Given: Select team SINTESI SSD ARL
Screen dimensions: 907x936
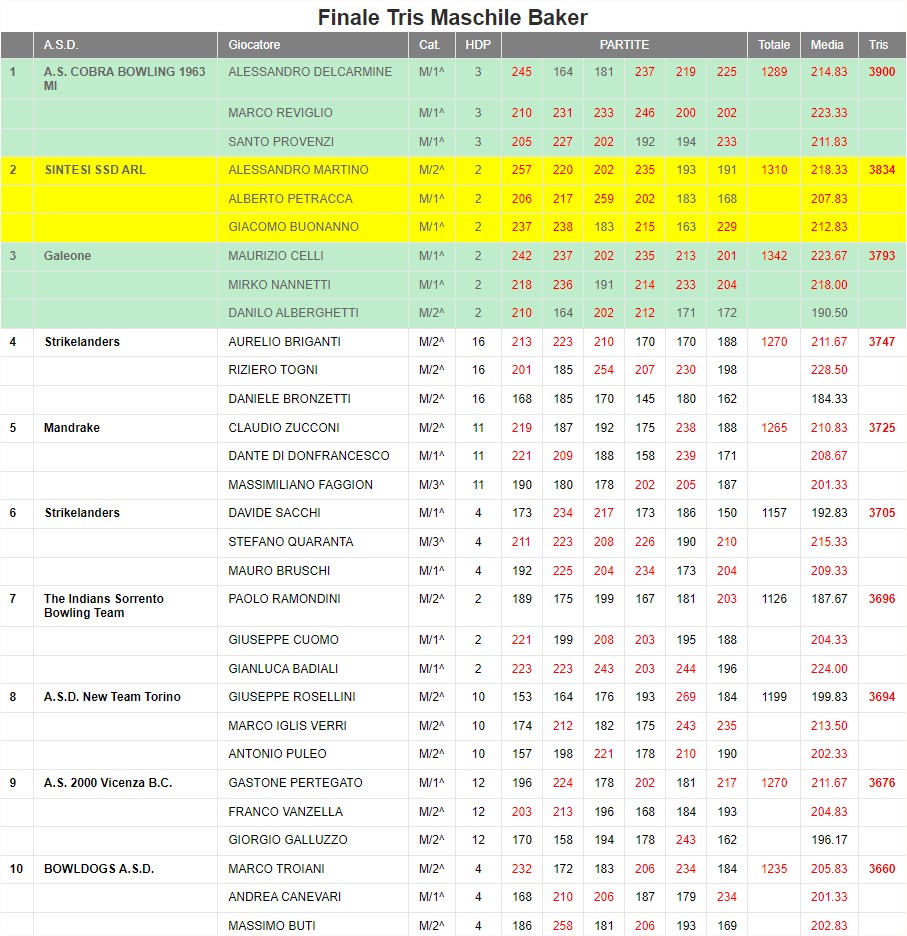Looking at the screenshot, I should tap(95, 170).
